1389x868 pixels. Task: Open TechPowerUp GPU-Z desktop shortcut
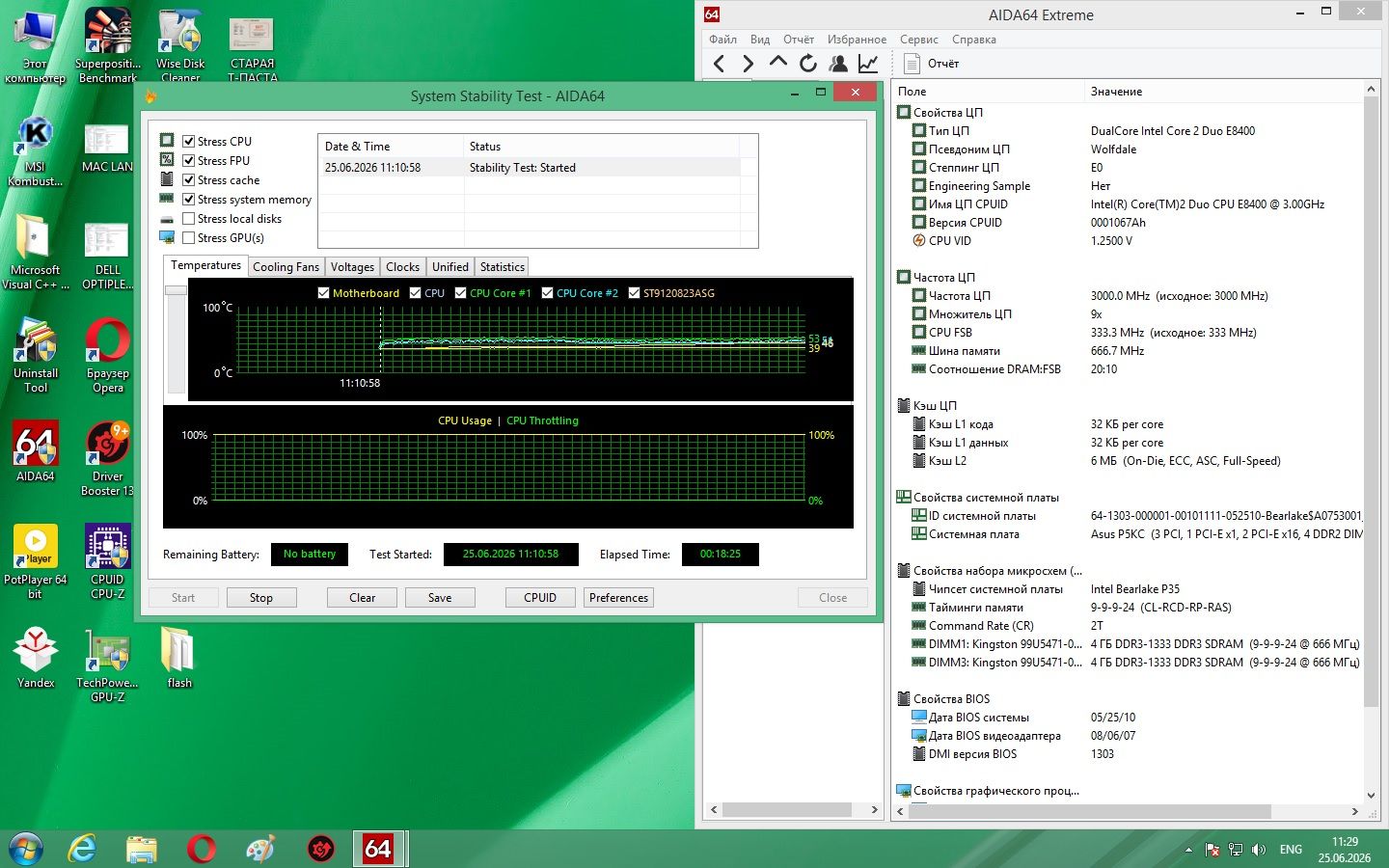[x=108, y=665]
